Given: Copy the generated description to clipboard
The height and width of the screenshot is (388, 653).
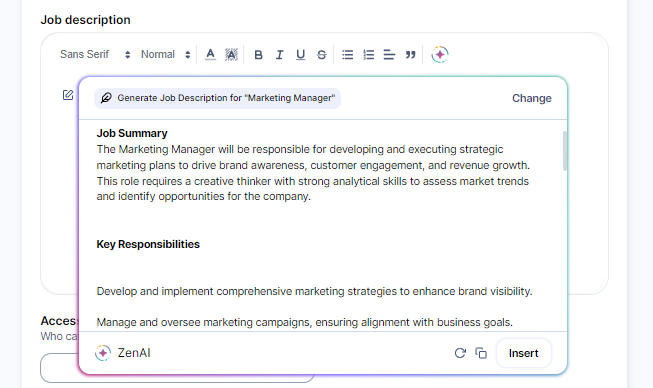Looking at the screenshot, I should click(x=481, y=353).
